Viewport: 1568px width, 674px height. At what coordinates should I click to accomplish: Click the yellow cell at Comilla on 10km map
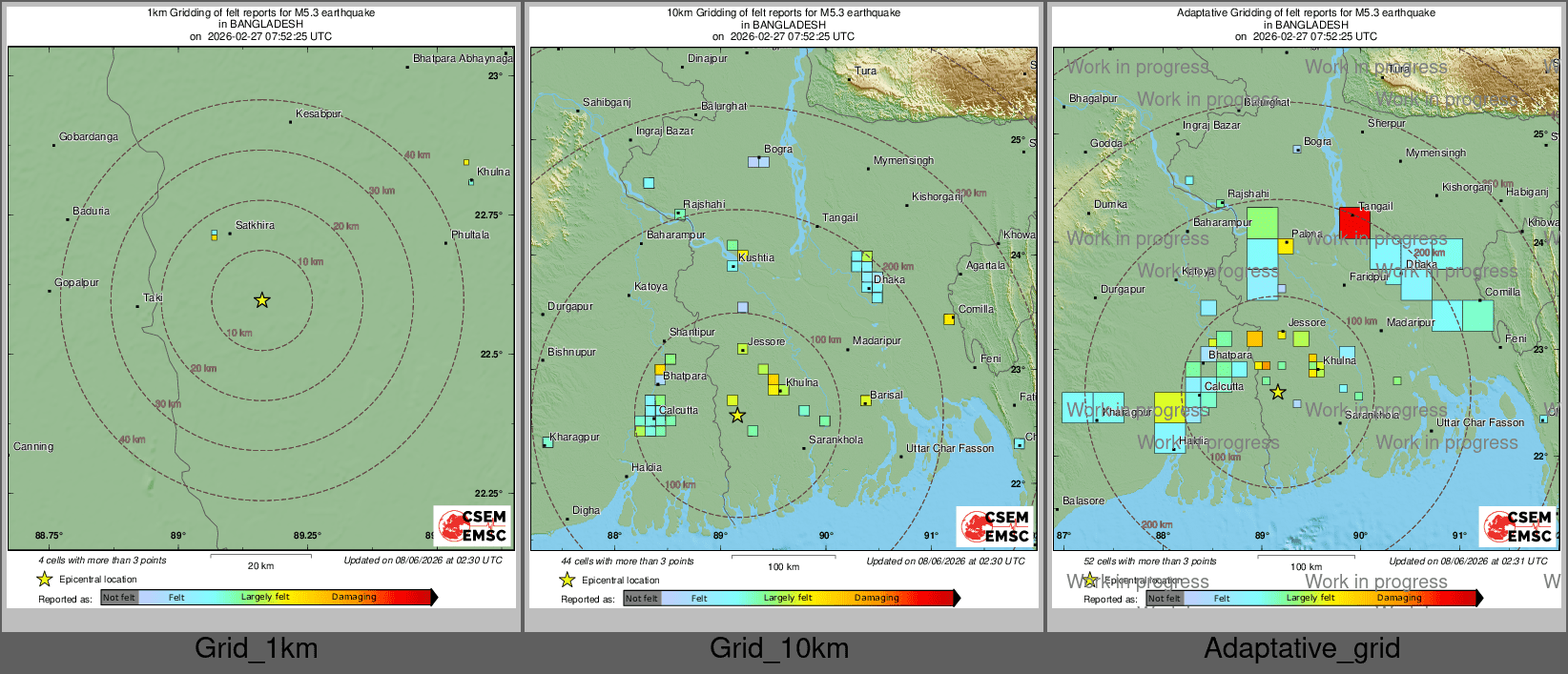click(949, 319)
